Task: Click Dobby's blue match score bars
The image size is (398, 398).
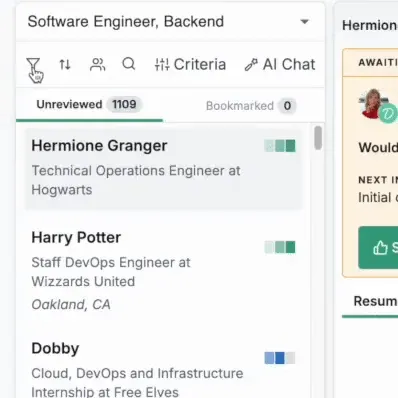Action: click(280, 358)
